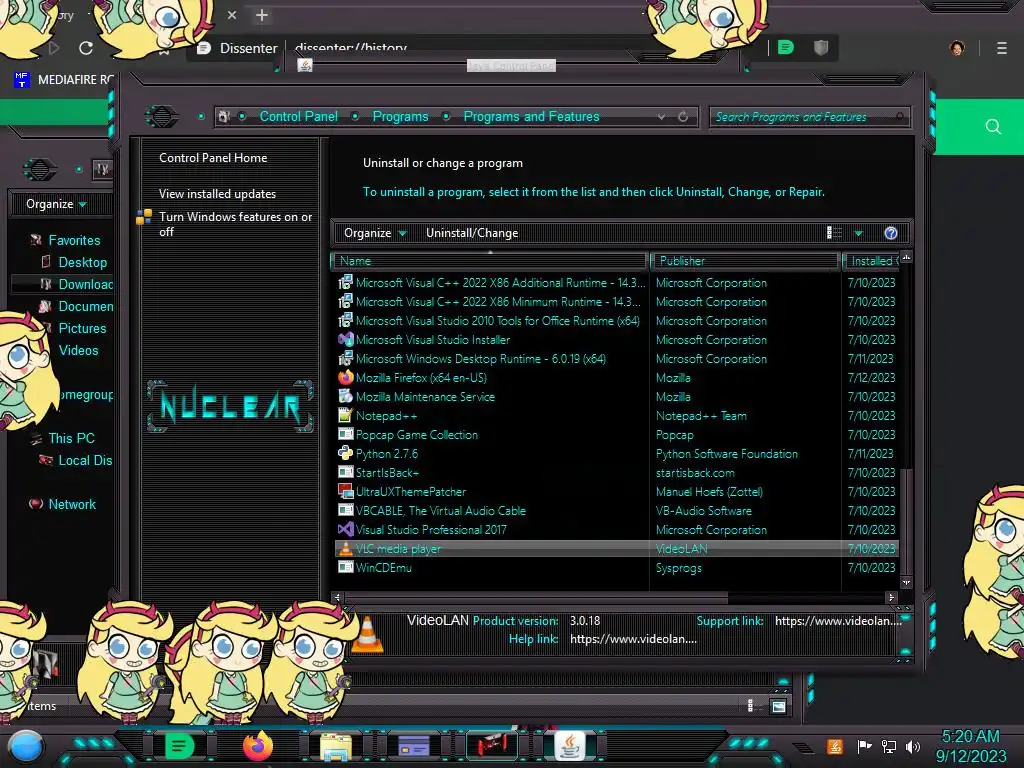1024x768 pixels.
Task: Select Pictures in Explorer navigation tree
Action: pos(82,328)
